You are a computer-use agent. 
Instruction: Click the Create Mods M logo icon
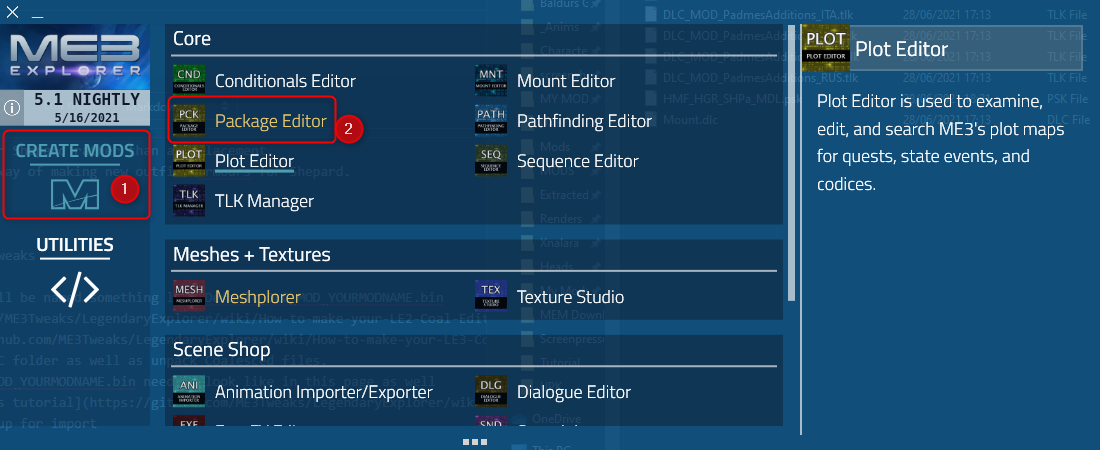point(75,193)
